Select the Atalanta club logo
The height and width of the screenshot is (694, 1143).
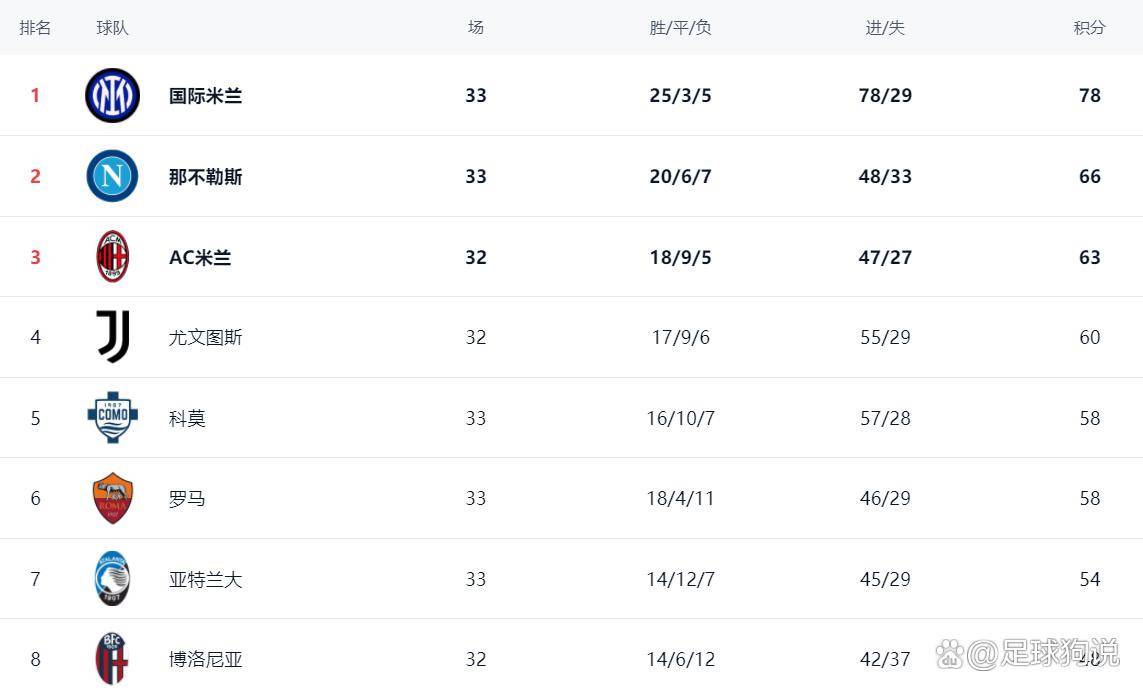pyautogui.click(x=112, y=579)
